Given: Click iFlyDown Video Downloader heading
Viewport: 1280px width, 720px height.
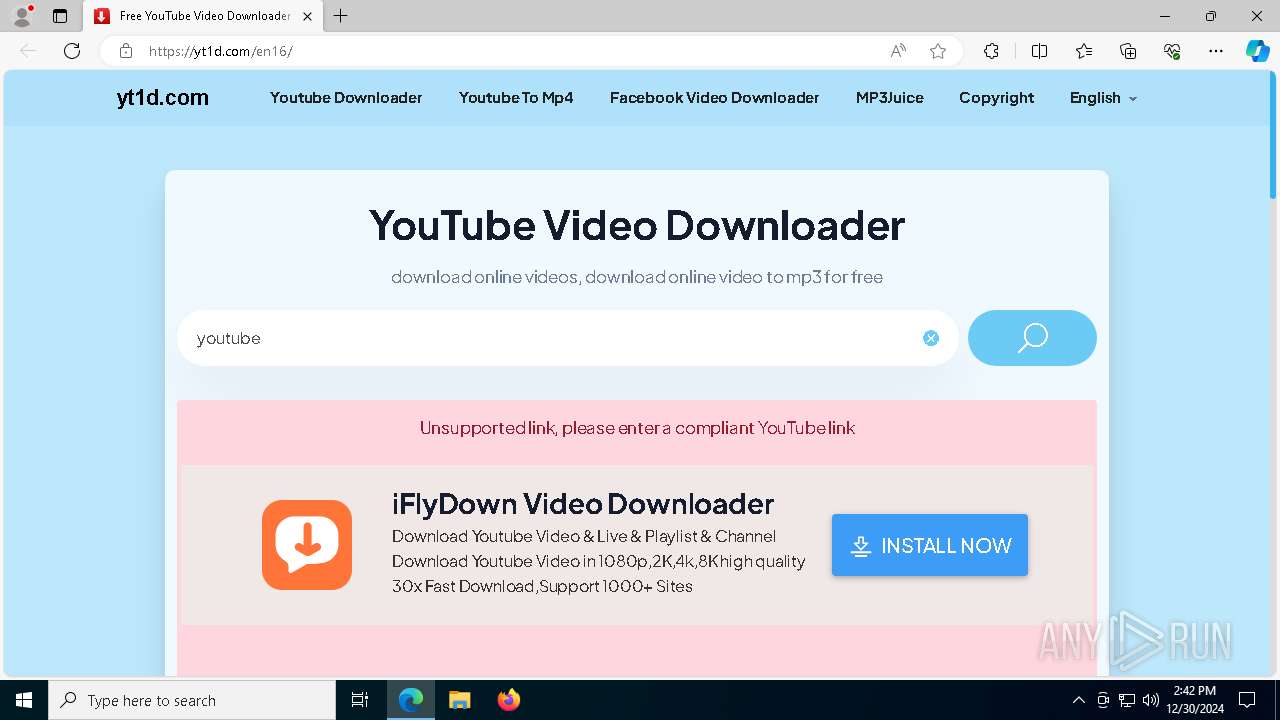Looking at the screenshot, I should [x=583, y=503].
